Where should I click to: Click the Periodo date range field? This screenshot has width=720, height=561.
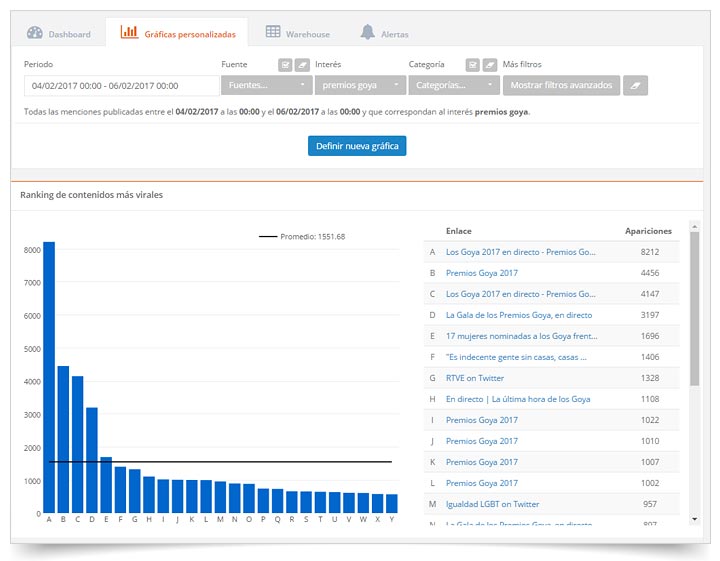pyautogui.click(x=121, y=86)
